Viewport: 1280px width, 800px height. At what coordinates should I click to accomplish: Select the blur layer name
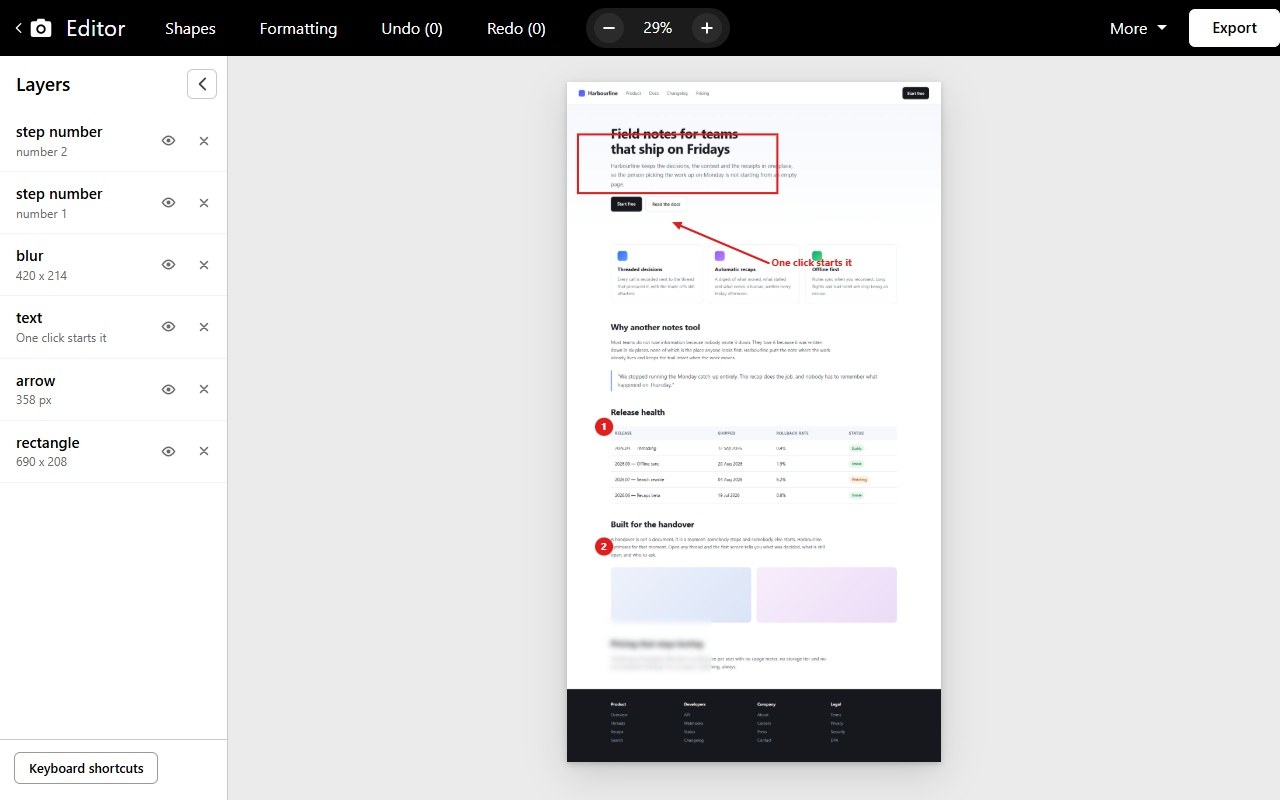[30, 256]
